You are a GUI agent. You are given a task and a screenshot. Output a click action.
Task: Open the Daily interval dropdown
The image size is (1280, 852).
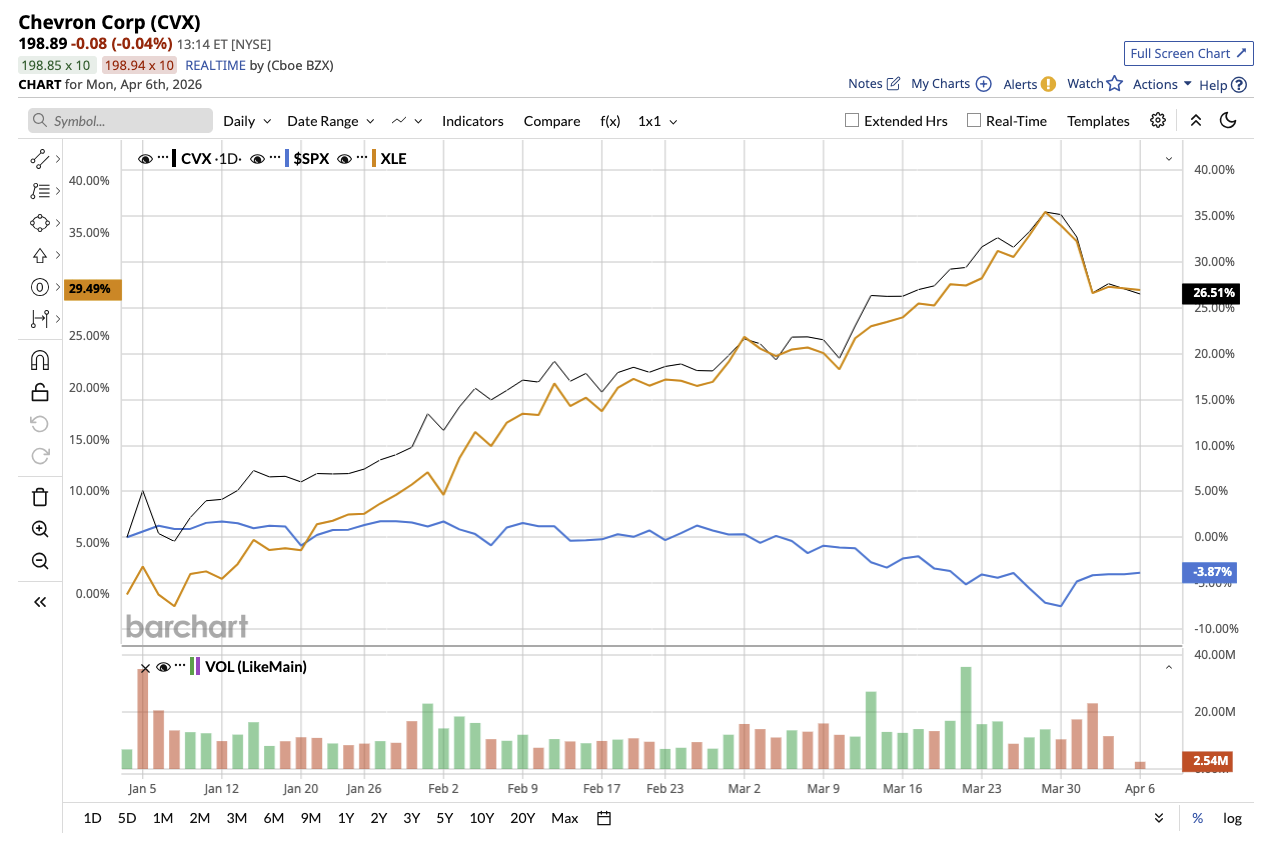pos(247,121)
